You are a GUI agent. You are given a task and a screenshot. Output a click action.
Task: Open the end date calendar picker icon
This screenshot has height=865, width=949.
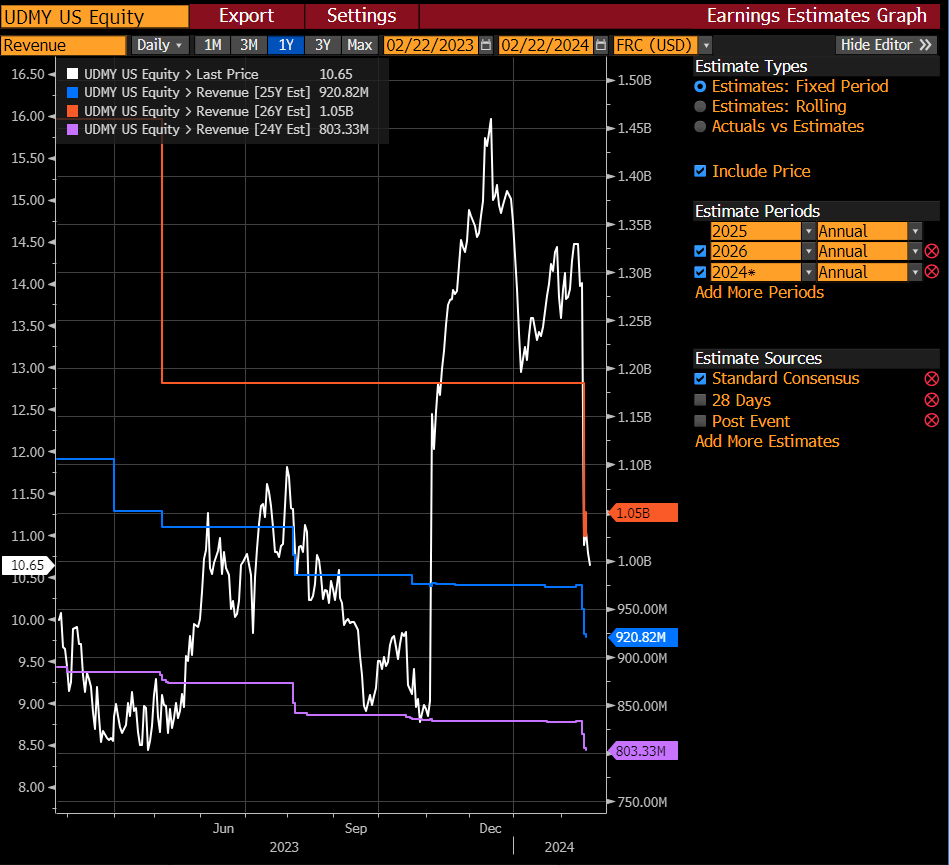(x=600, y=45)
